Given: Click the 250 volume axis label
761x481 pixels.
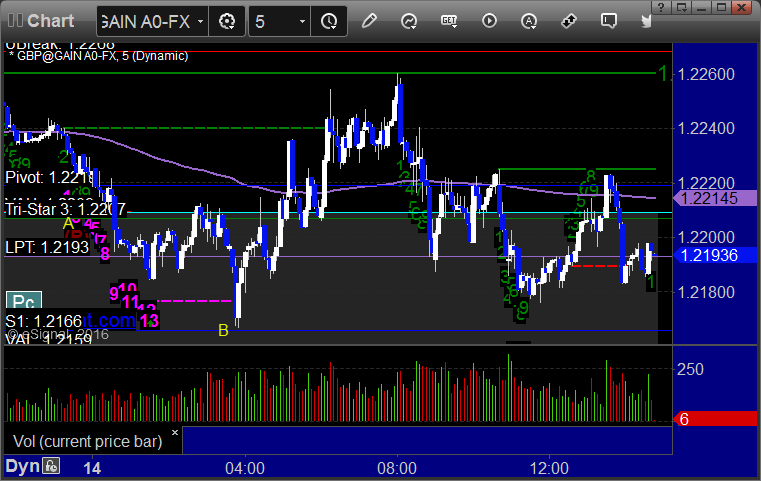Looking at the screenshot, I should pos(690,369).
